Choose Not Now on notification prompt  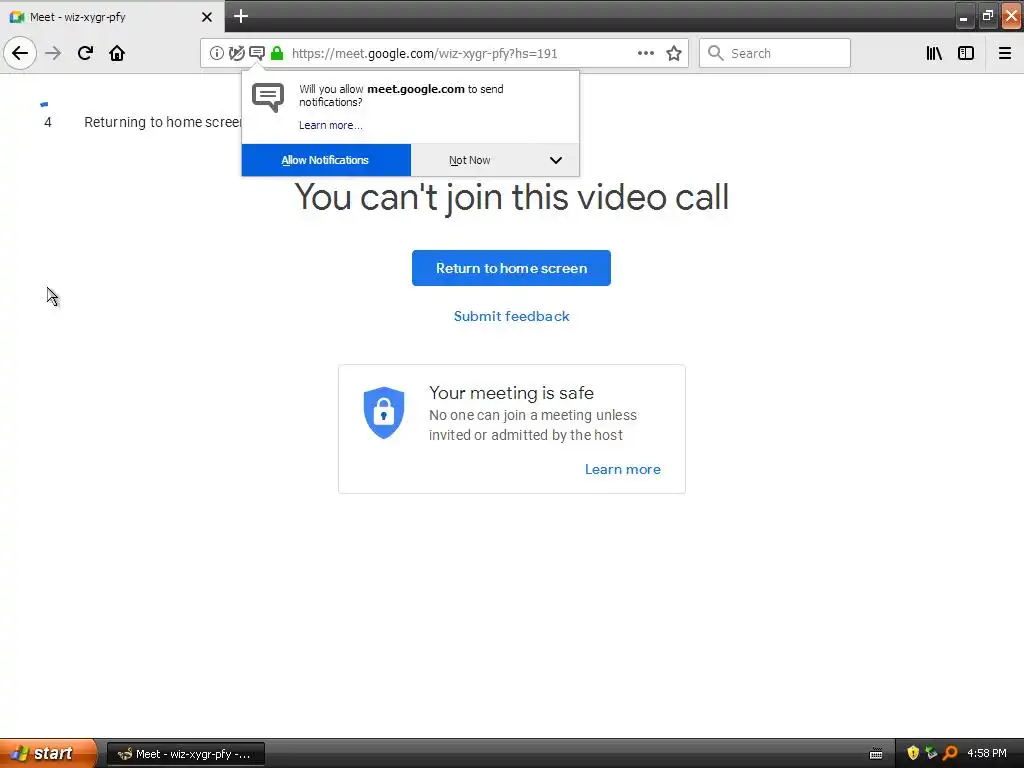470,160
